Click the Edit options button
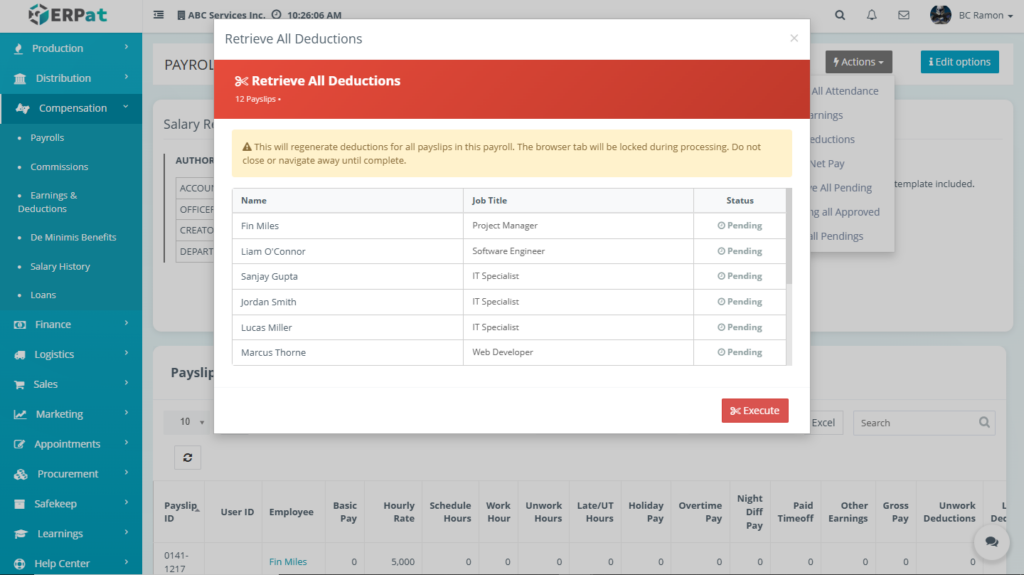Screen dimensions: 1024x575 (959, 62)
